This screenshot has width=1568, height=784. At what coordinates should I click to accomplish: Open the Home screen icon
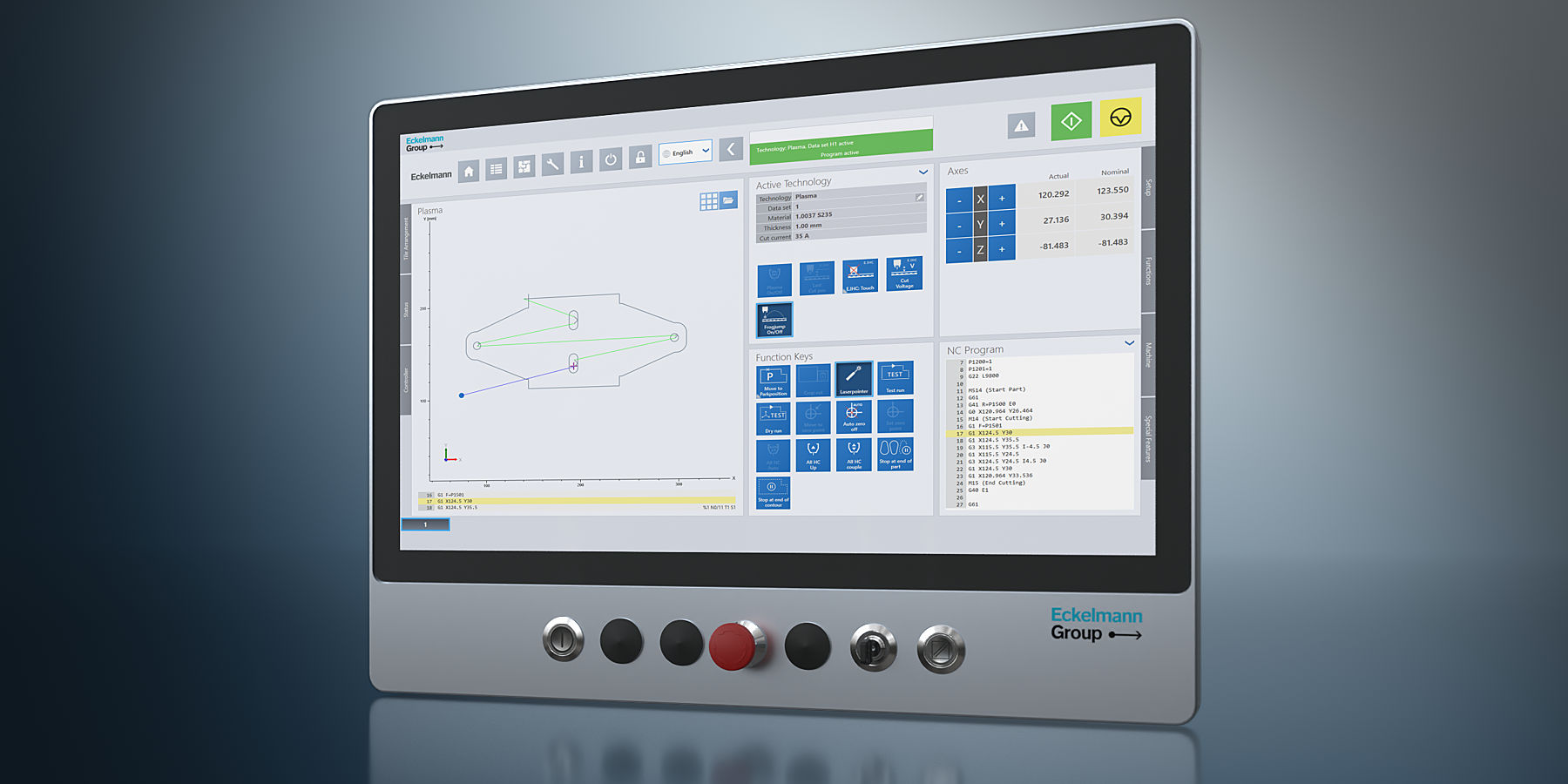tap(470, 171)
